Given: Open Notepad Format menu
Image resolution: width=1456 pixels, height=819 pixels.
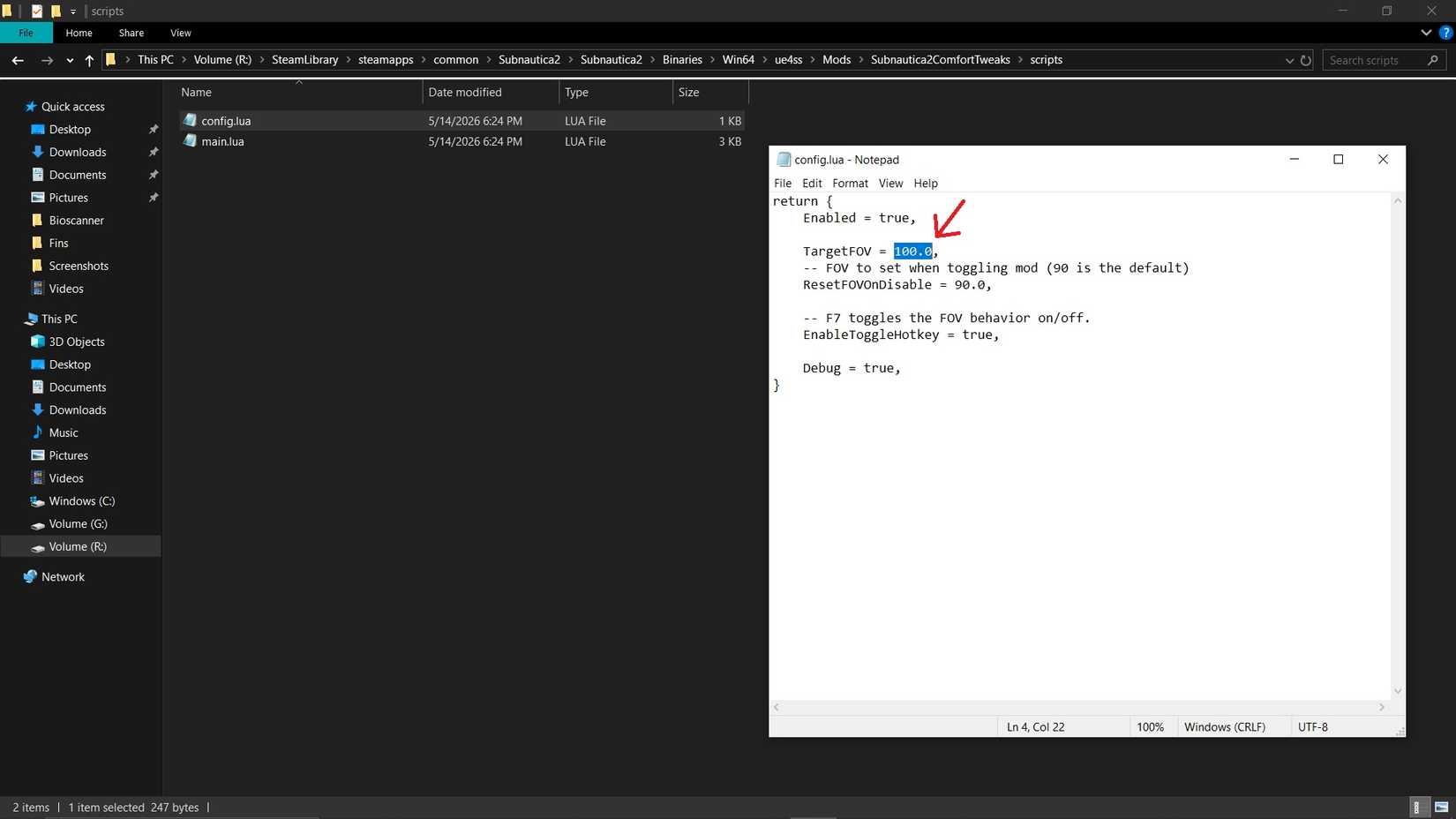Looking at the screenshot, I should coord(850,184).
